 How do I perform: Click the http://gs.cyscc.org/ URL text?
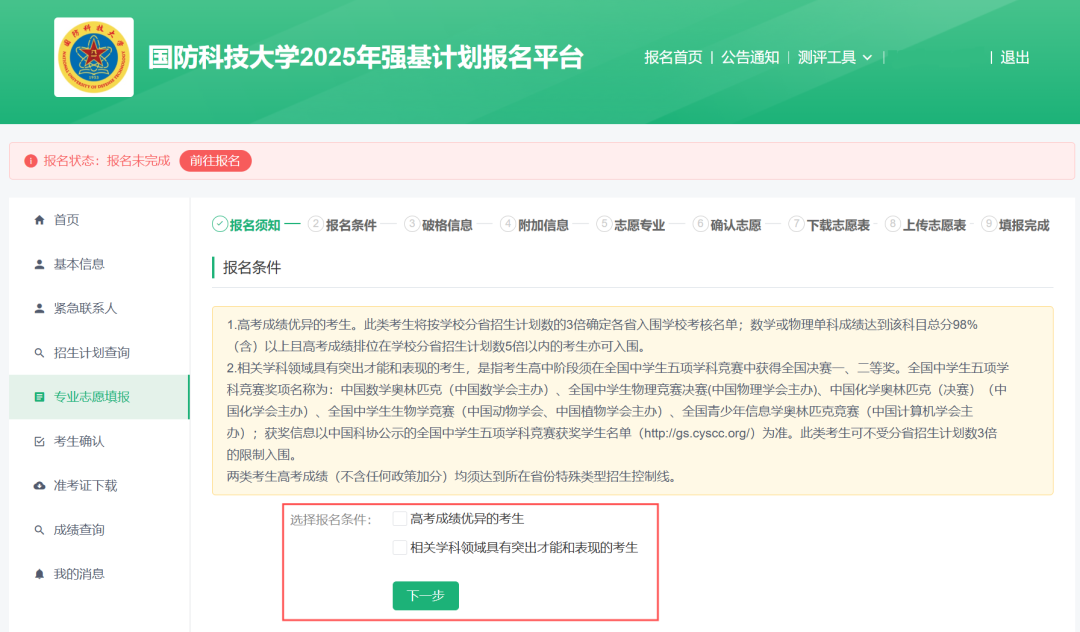click(x=697, y=433)
